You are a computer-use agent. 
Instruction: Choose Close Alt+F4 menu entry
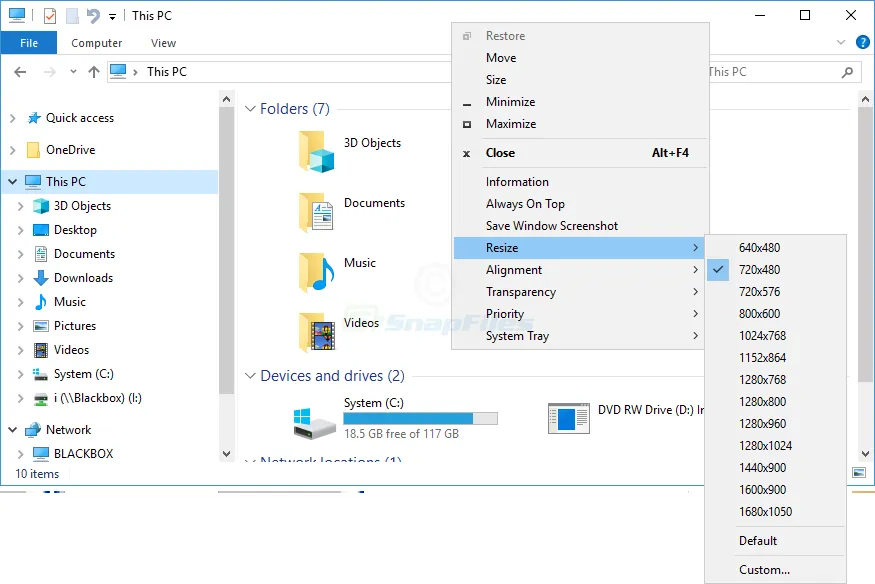coord(580,153)
